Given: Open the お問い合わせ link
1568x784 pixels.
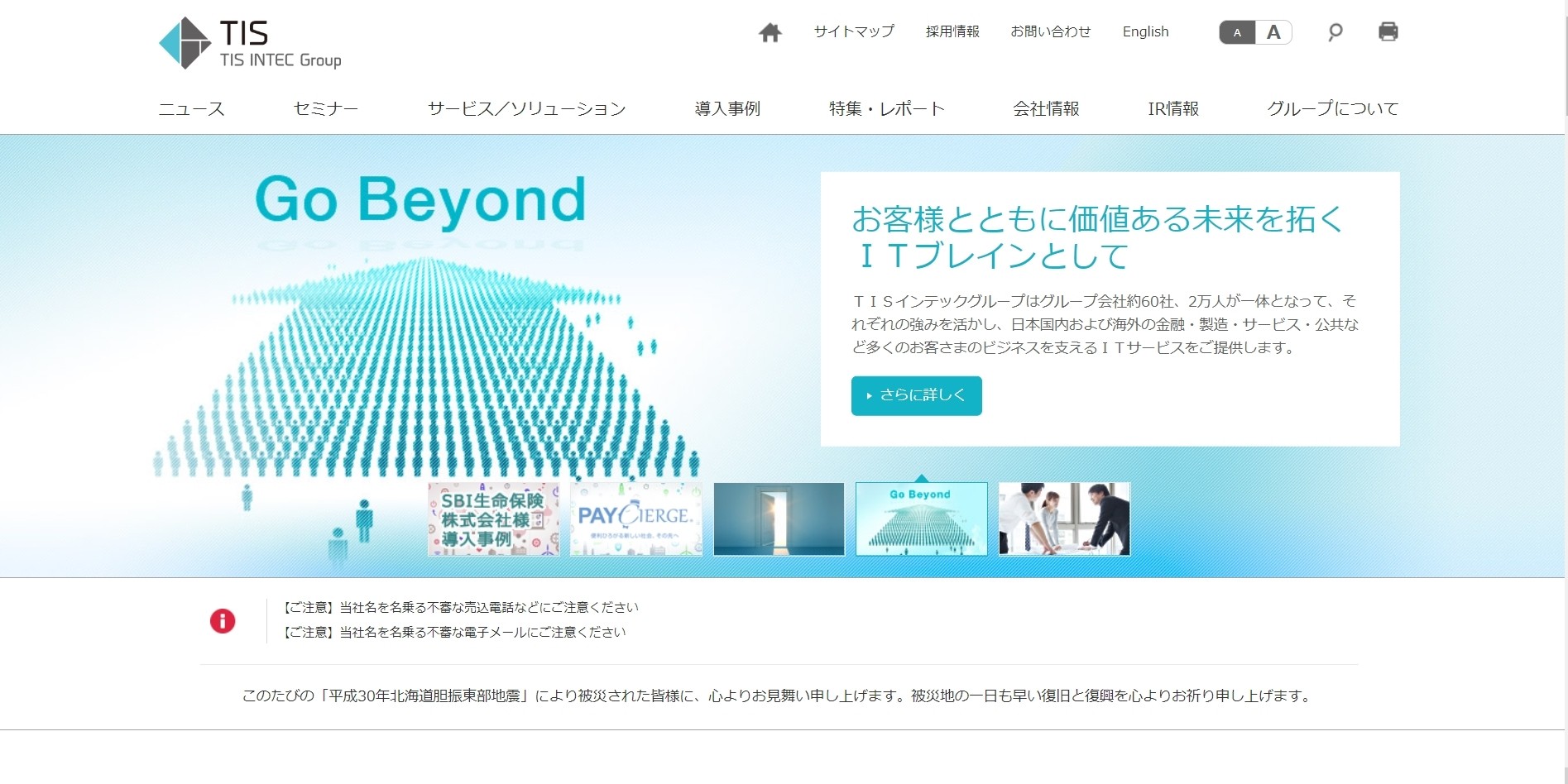Looking at the screenshot, I should click(1051, 31).
